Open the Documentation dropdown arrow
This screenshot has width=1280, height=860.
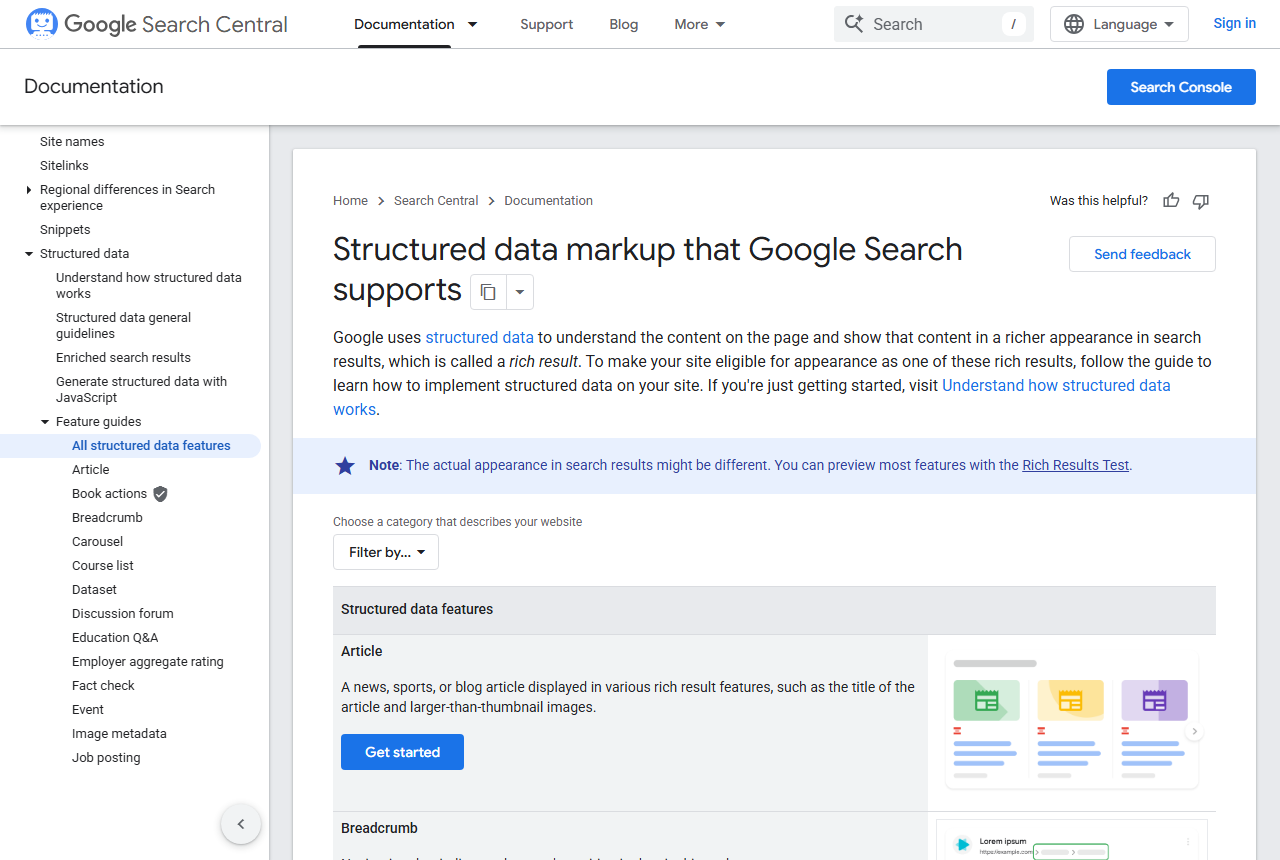coord(473,24)
